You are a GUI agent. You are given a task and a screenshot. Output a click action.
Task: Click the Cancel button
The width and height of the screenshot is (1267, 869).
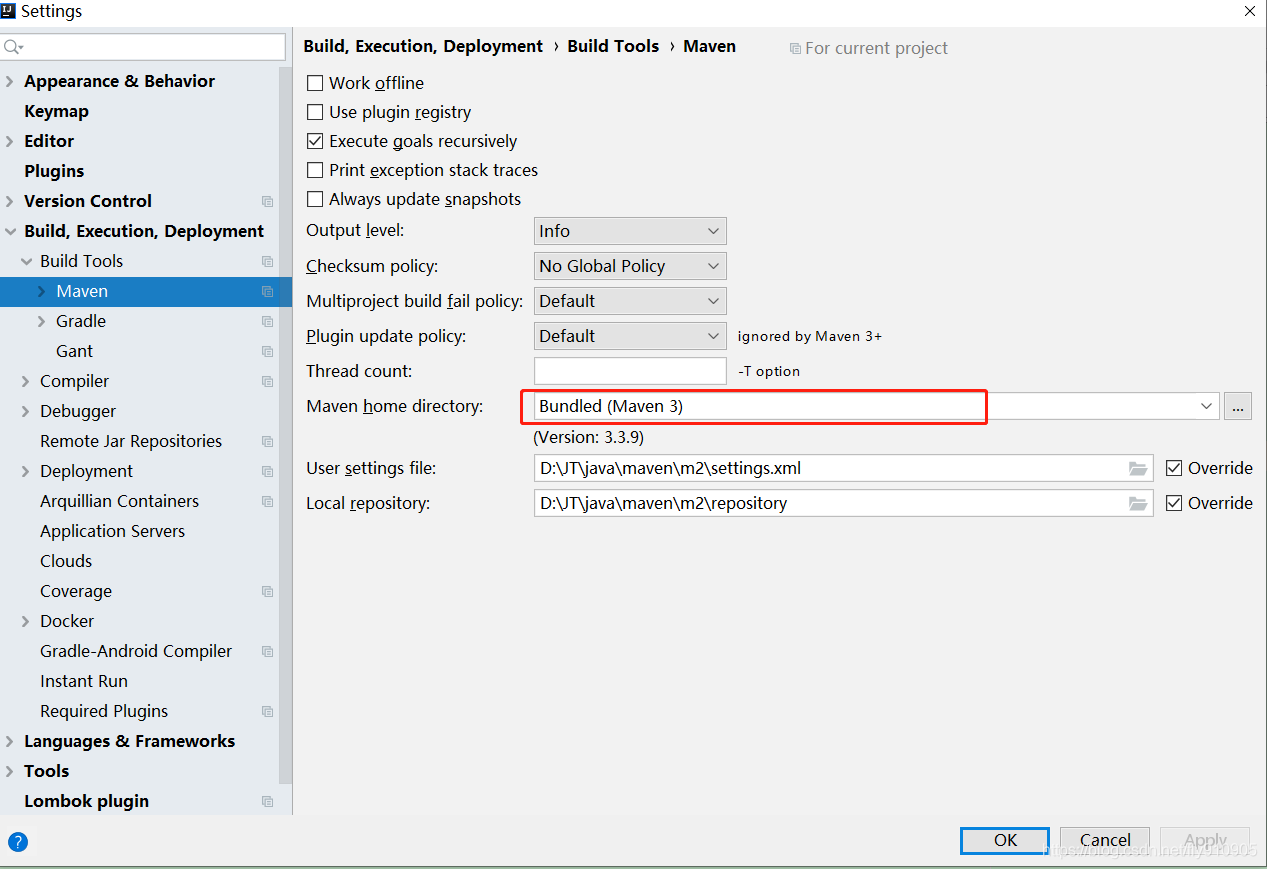(x=1105, y=840)
